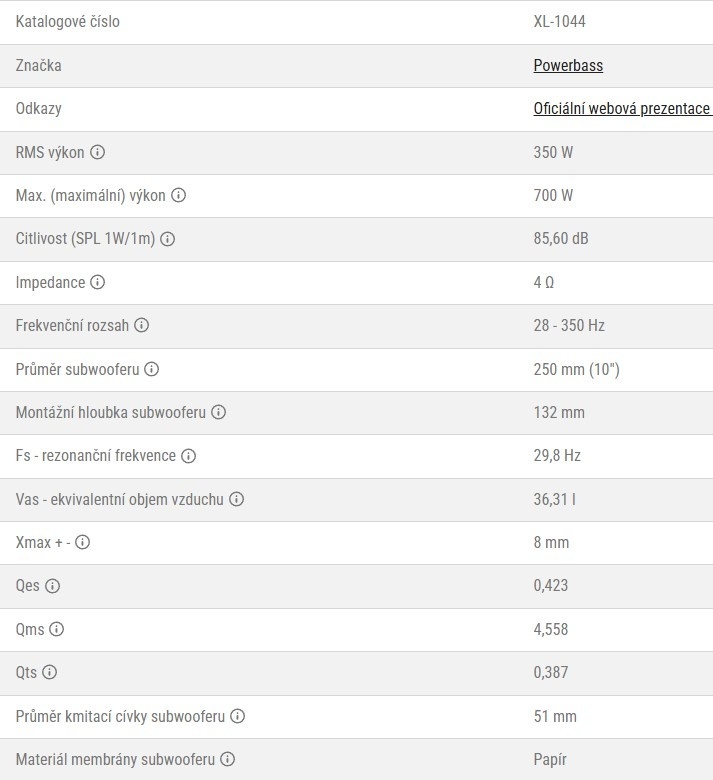Show the Qms parameter info
The width and height of the screenshot is (713, 780).
coord(57,629)
